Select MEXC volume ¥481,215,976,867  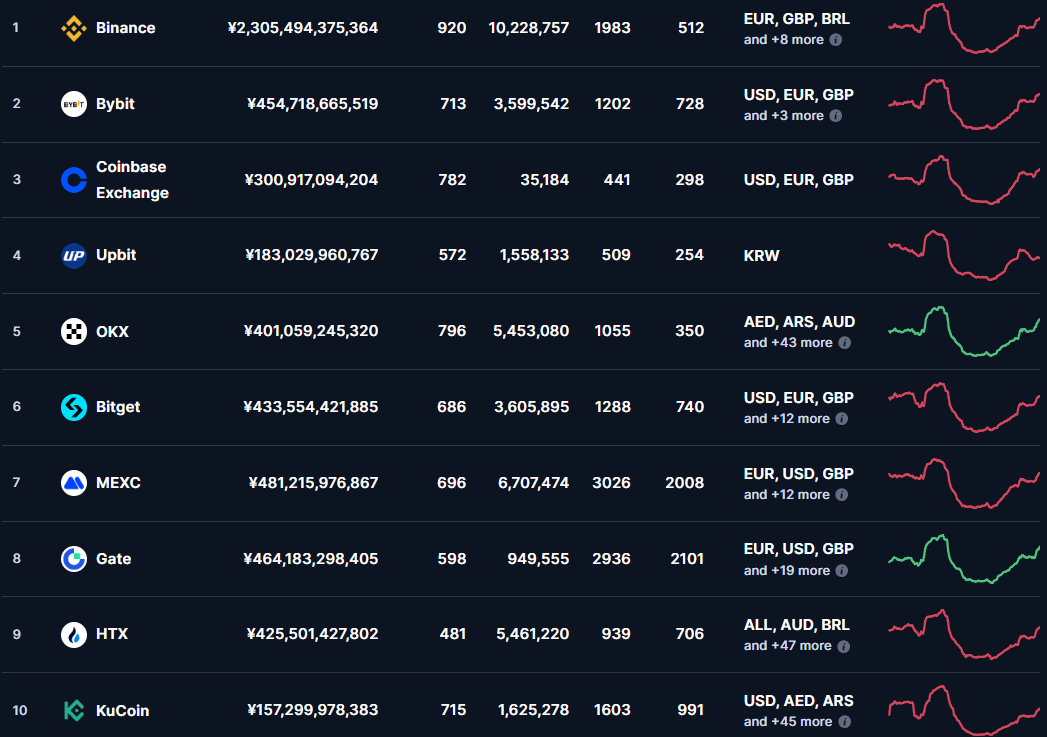point(313,483)
